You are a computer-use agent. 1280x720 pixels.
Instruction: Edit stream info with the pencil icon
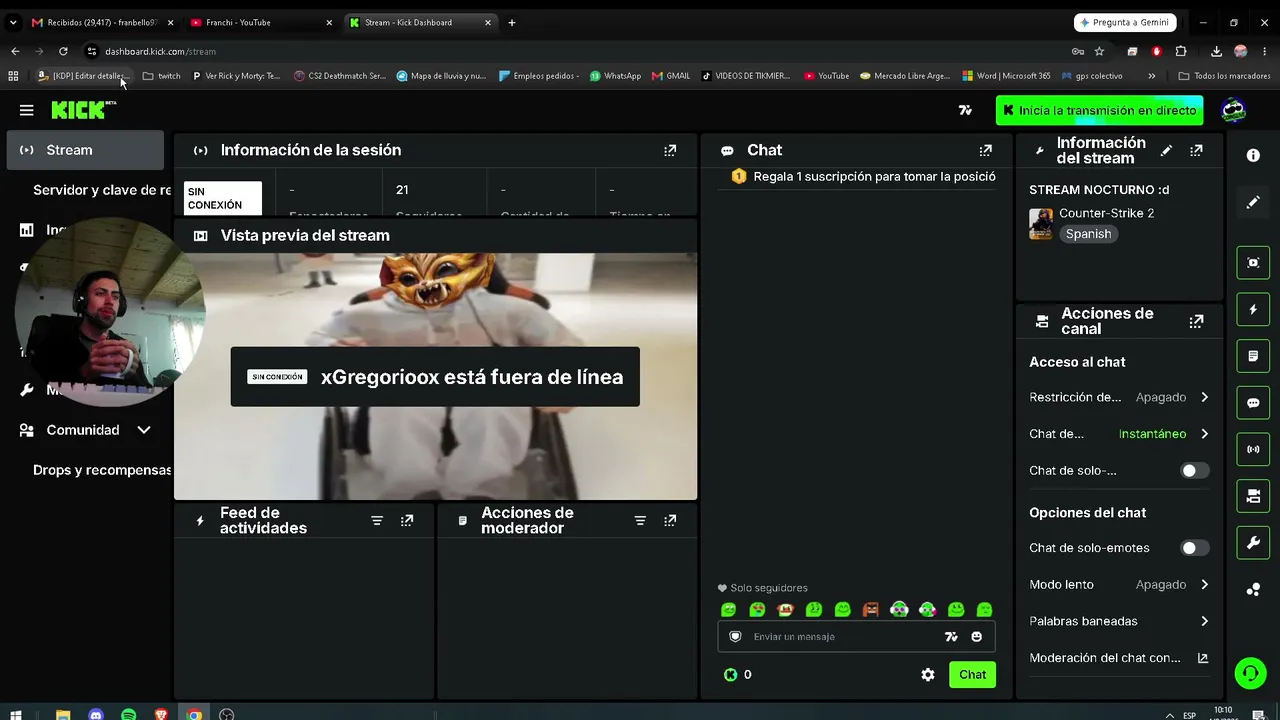pyautogui.click(x=1166, y=150)
